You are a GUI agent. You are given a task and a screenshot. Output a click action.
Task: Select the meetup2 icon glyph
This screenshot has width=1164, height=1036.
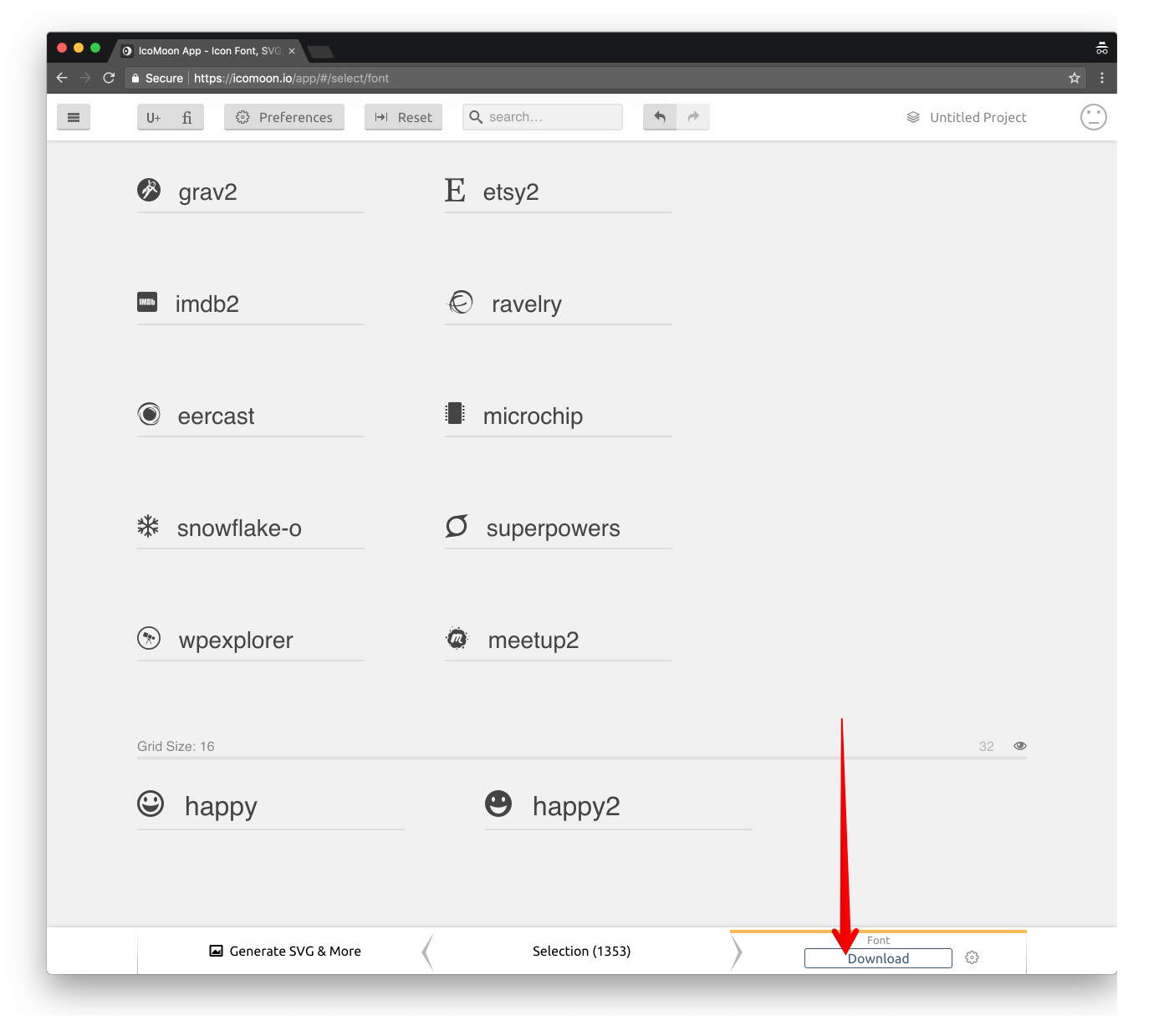[457, 638]
